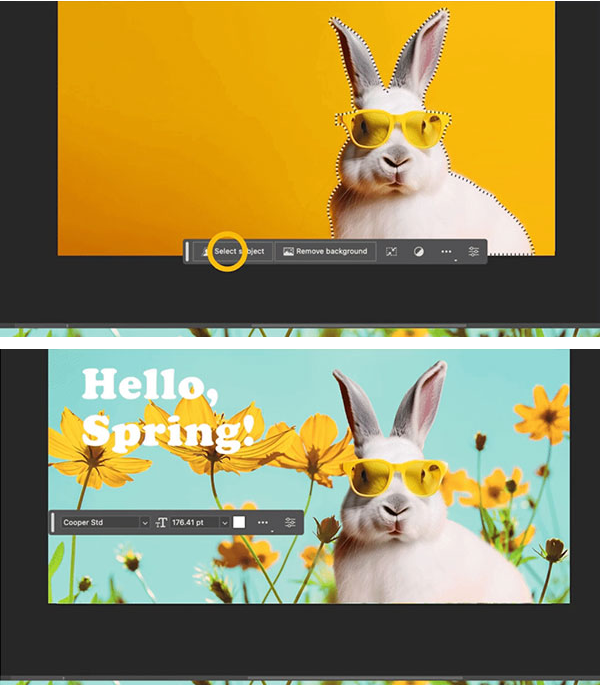
Task: Click the font size T icon
Action: click(x=161, y=522)
